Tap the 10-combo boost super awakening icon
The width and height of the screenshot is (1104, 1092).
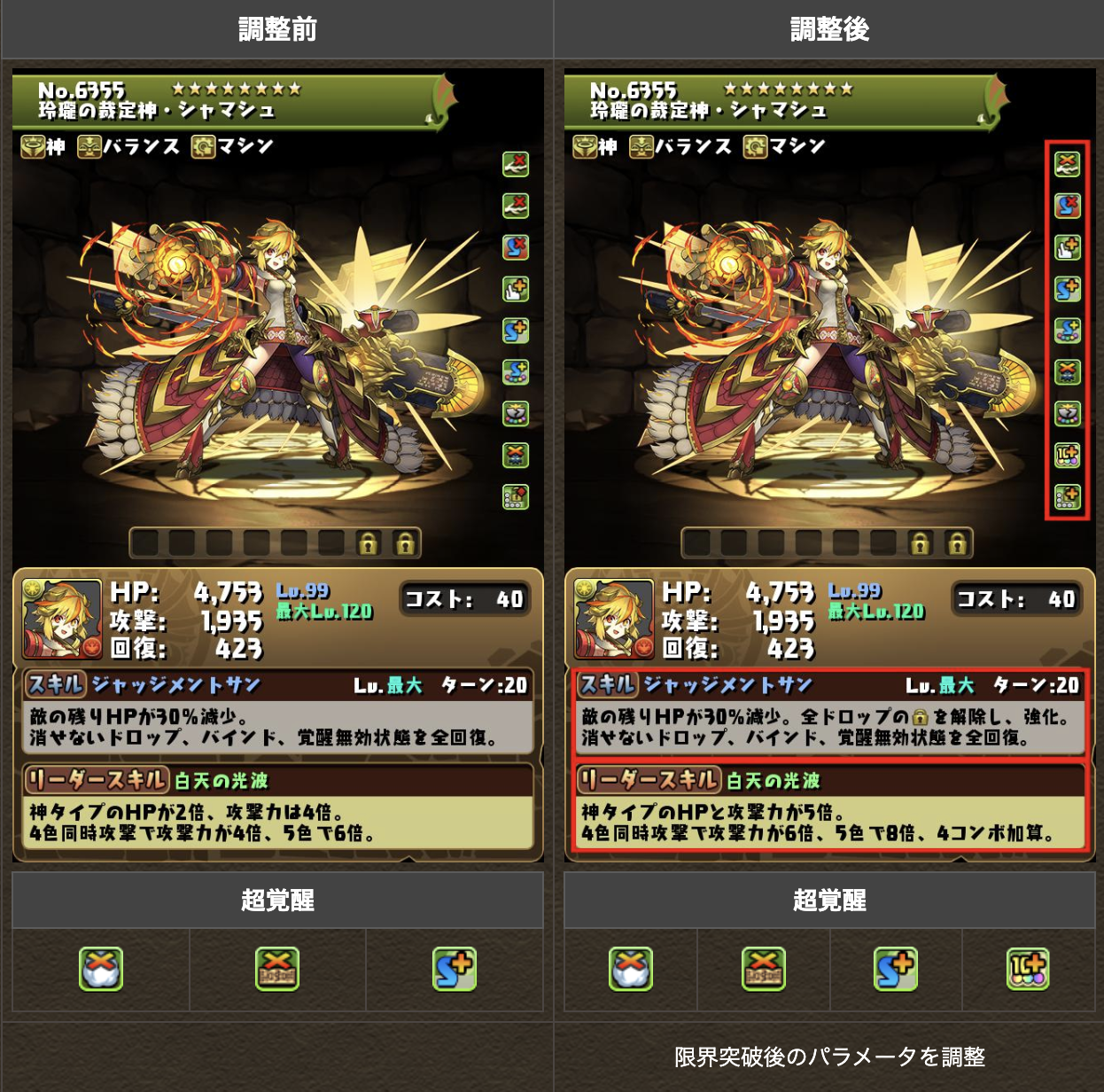1028,969
